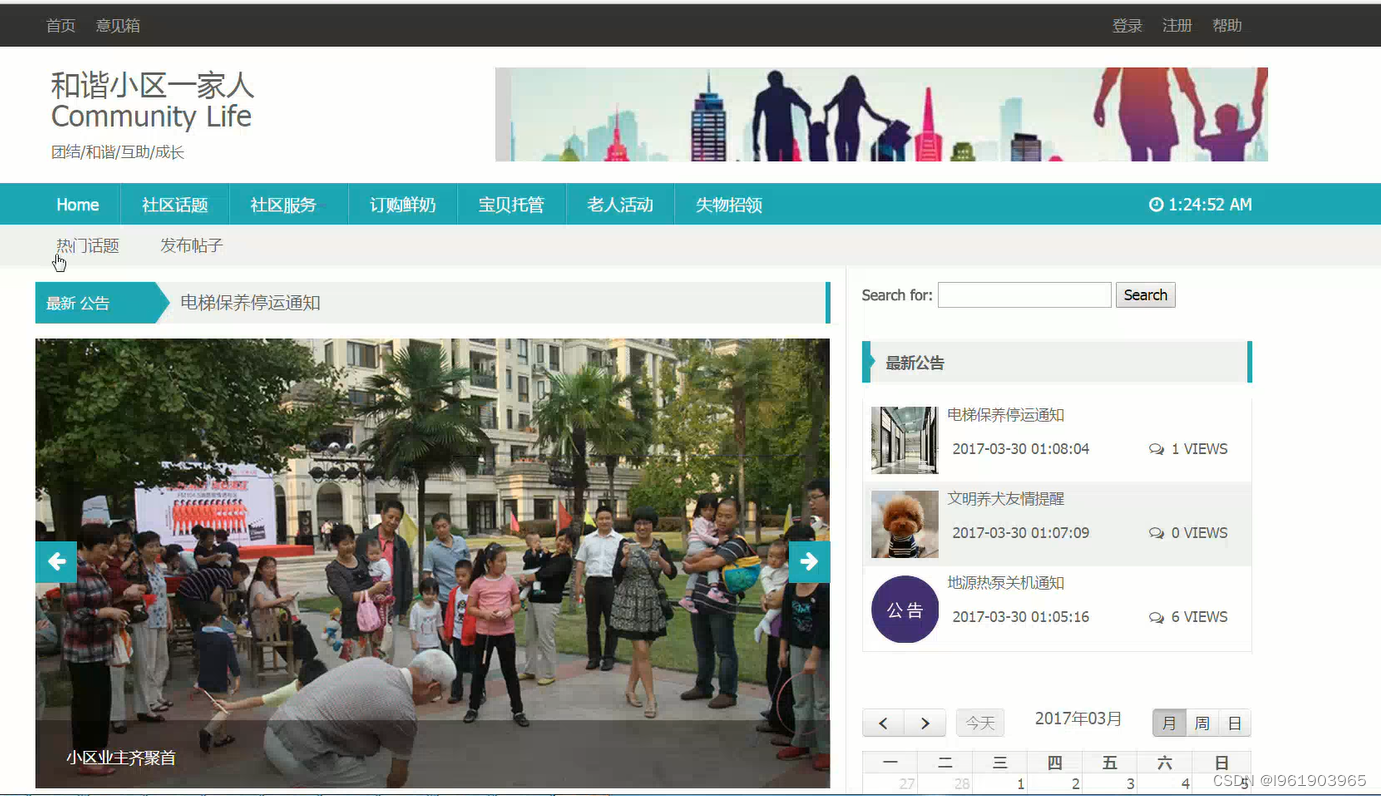The width and height of the screenshot is (1381, 796).
Task: Click 6 VIEWS count text
Action: 1199,617
